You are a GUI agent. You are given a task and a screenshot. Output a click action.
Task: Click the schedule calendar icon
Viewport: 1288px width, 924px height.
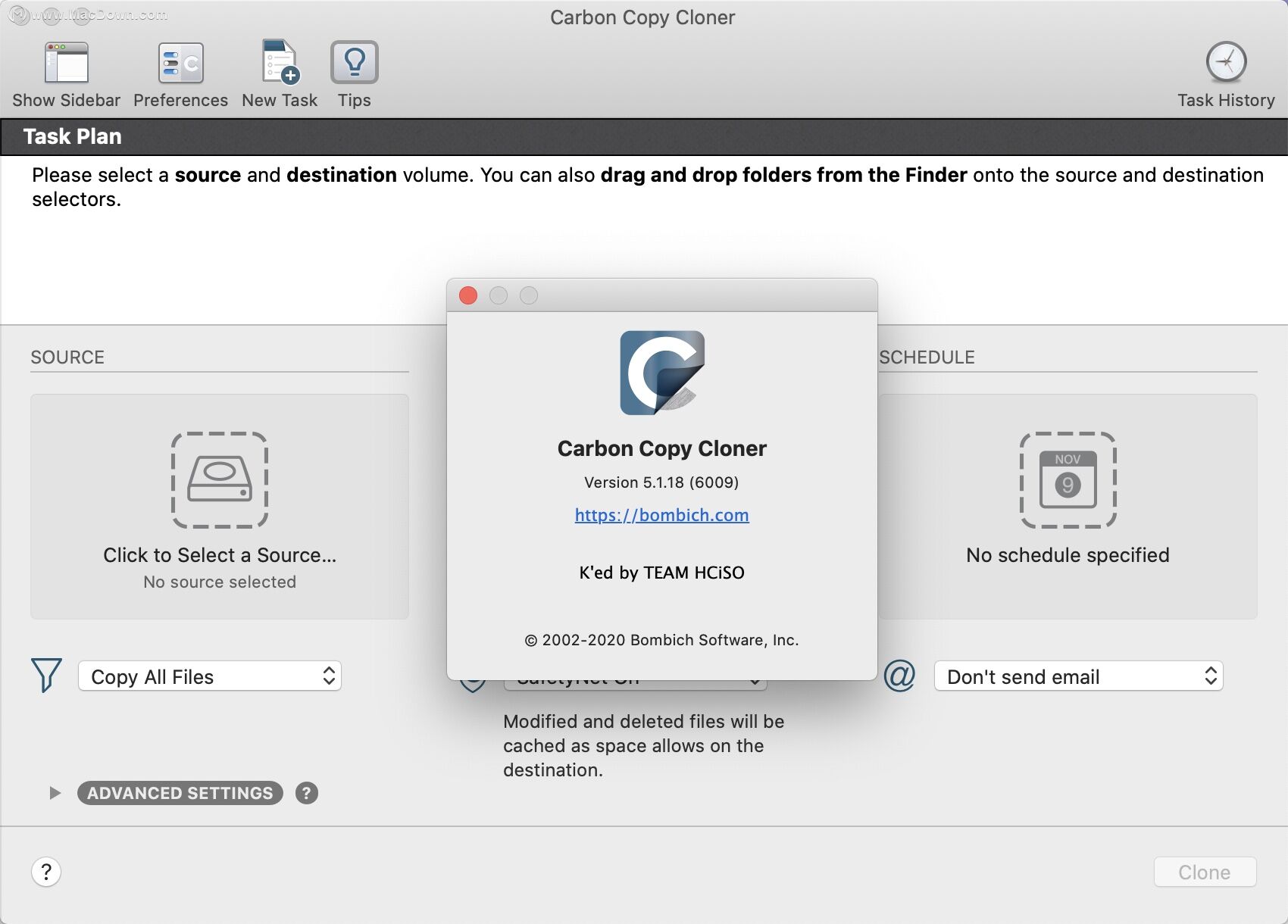pyautogui.click(x=1068, y=479)
